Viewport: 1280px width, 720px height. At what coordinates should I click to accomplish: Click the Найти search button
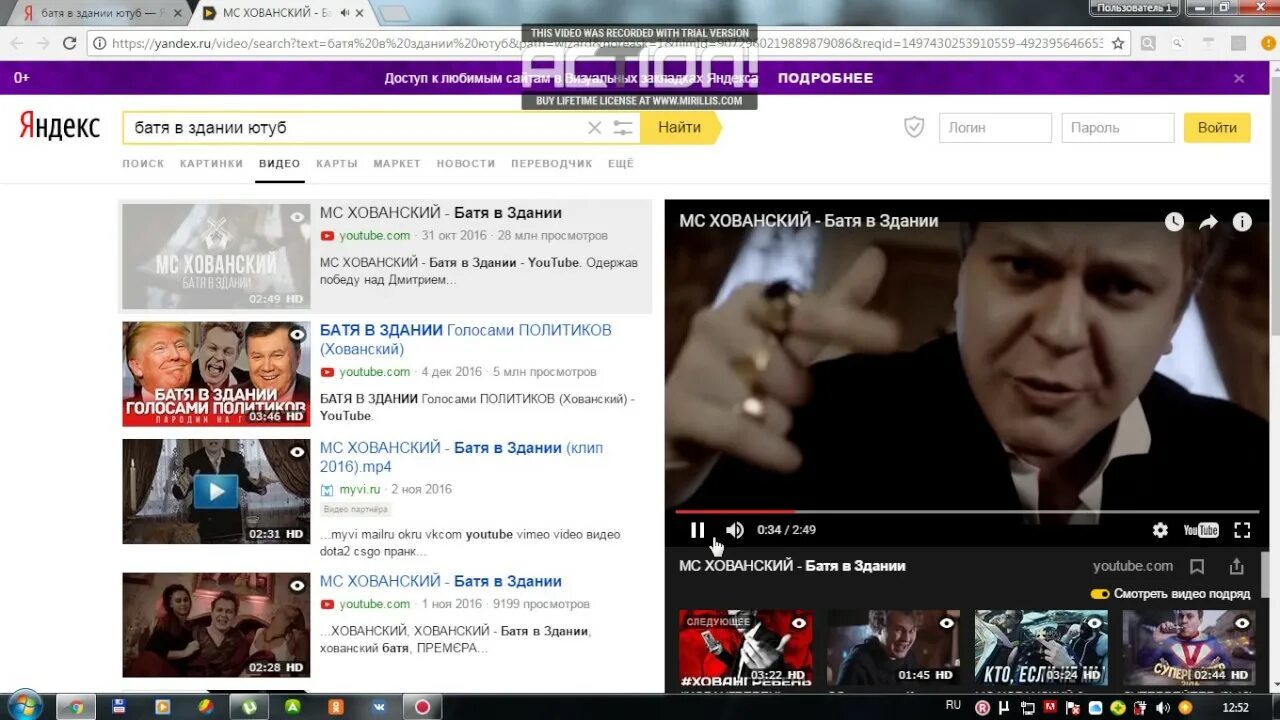point(679,128)
